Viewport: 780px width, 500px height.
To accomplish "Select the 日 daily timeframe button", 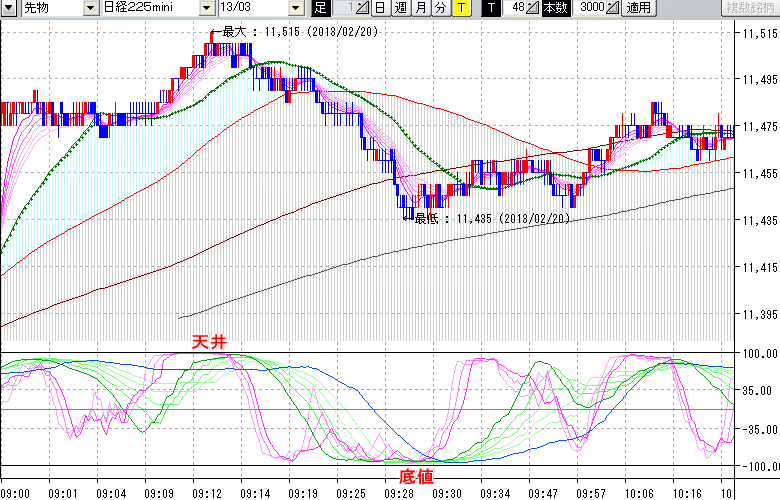I will click(x=380, y=8).
